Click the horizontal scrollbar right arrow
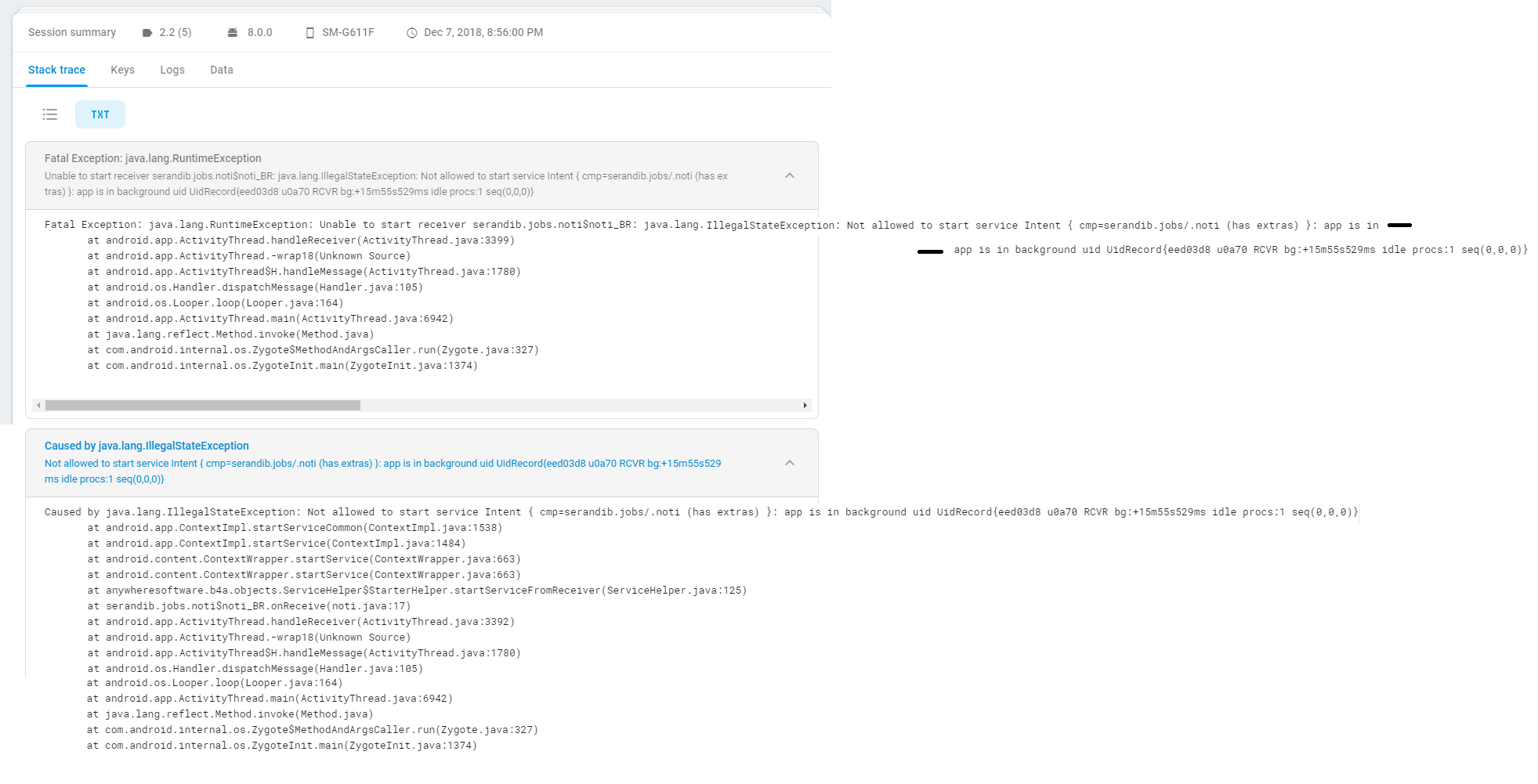This screenshot has height=784, width=1538. (805, 406)
